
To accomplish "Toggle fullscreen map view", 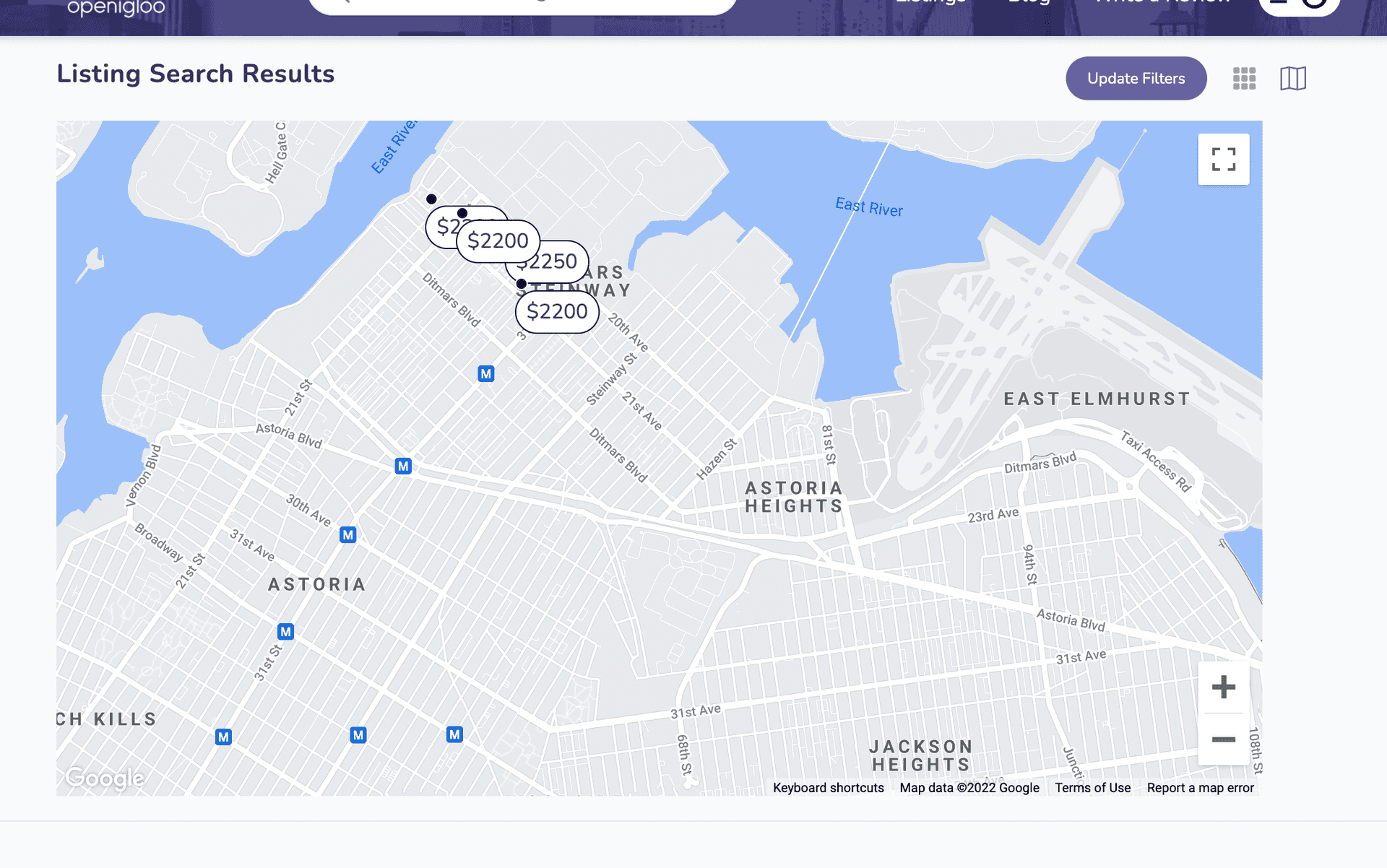I will point(1224,159).
